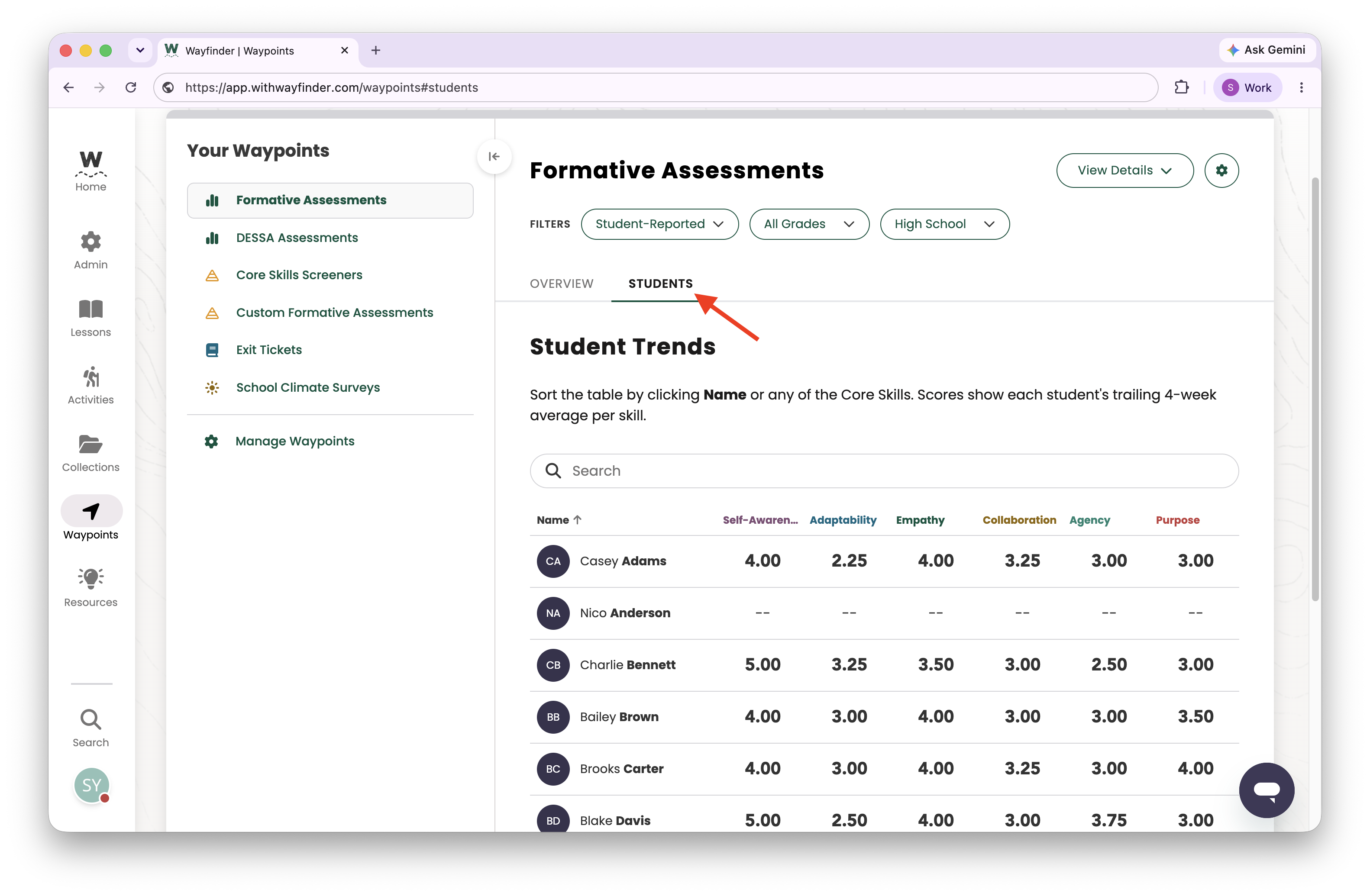Reload the page with refresh icon
The height and width of the screenshot is (896, 1370).
131,87
